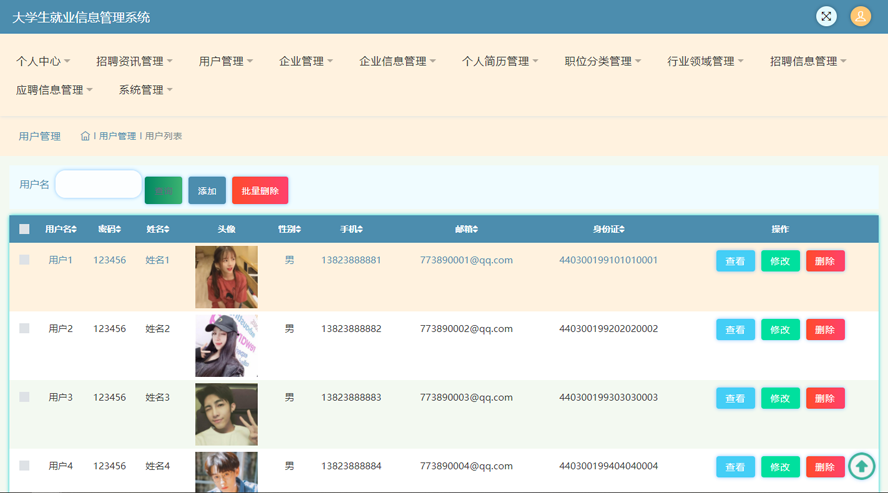
Task: Click ID number 440300199303030003
Action: click(608, 397)
